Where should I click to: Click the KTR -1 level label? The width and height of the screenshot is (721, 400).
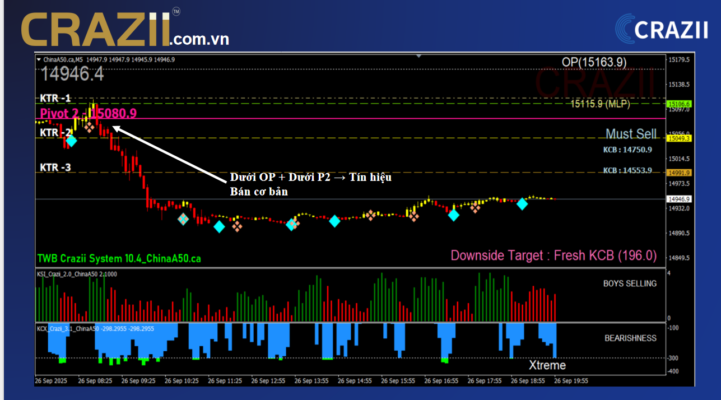pos(55,98)
